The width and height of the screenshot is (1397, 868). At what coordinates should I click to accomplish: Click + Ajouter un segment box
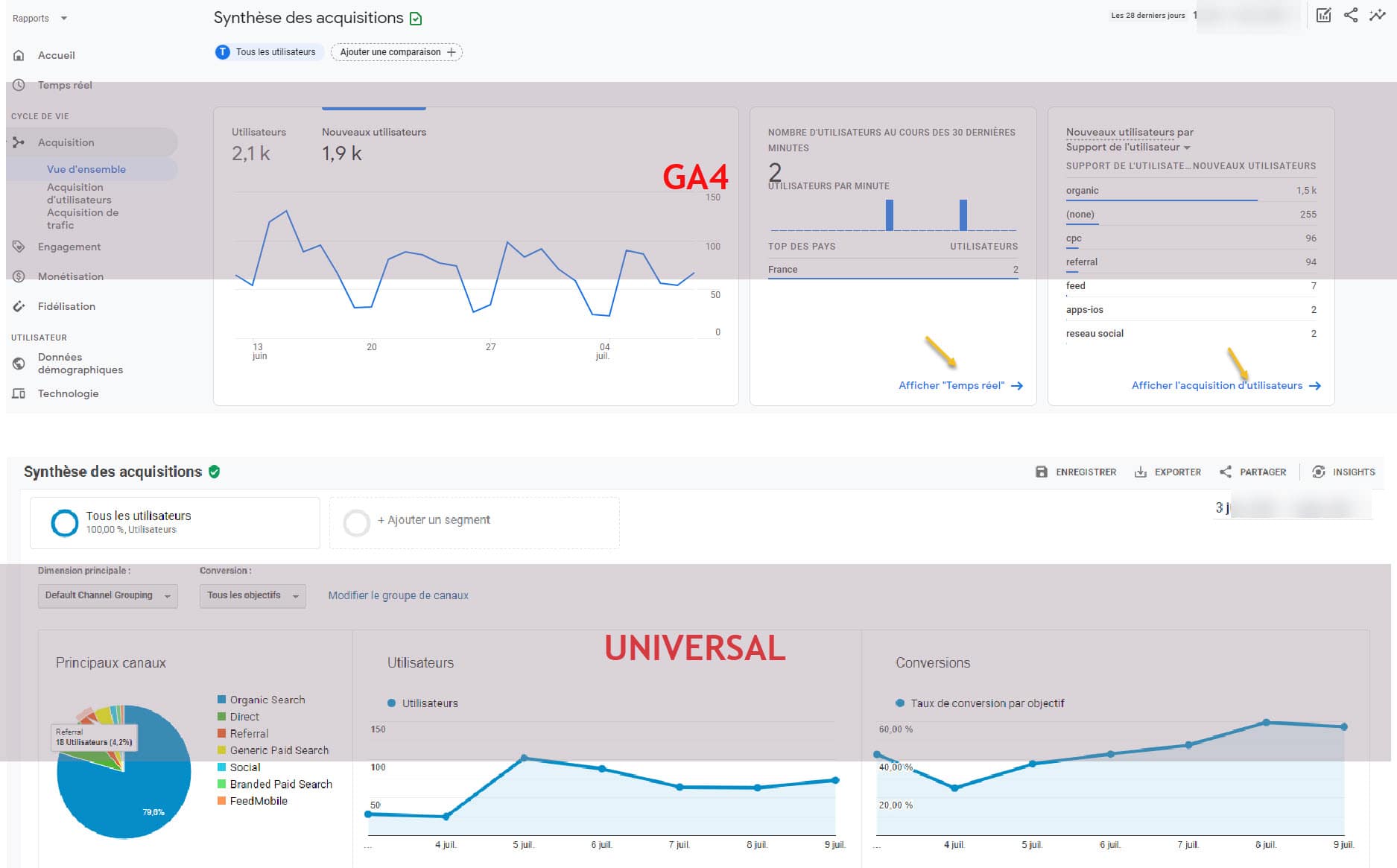pyautogui.click(x=474, y=523)
